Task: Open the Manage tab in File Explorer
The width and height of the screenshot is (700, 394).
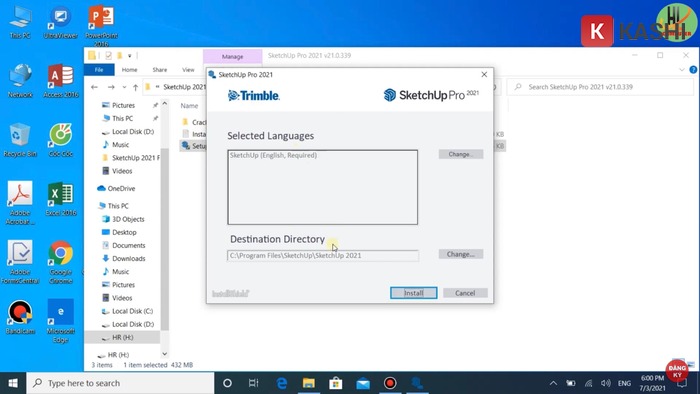Action: tap(233, 57)
